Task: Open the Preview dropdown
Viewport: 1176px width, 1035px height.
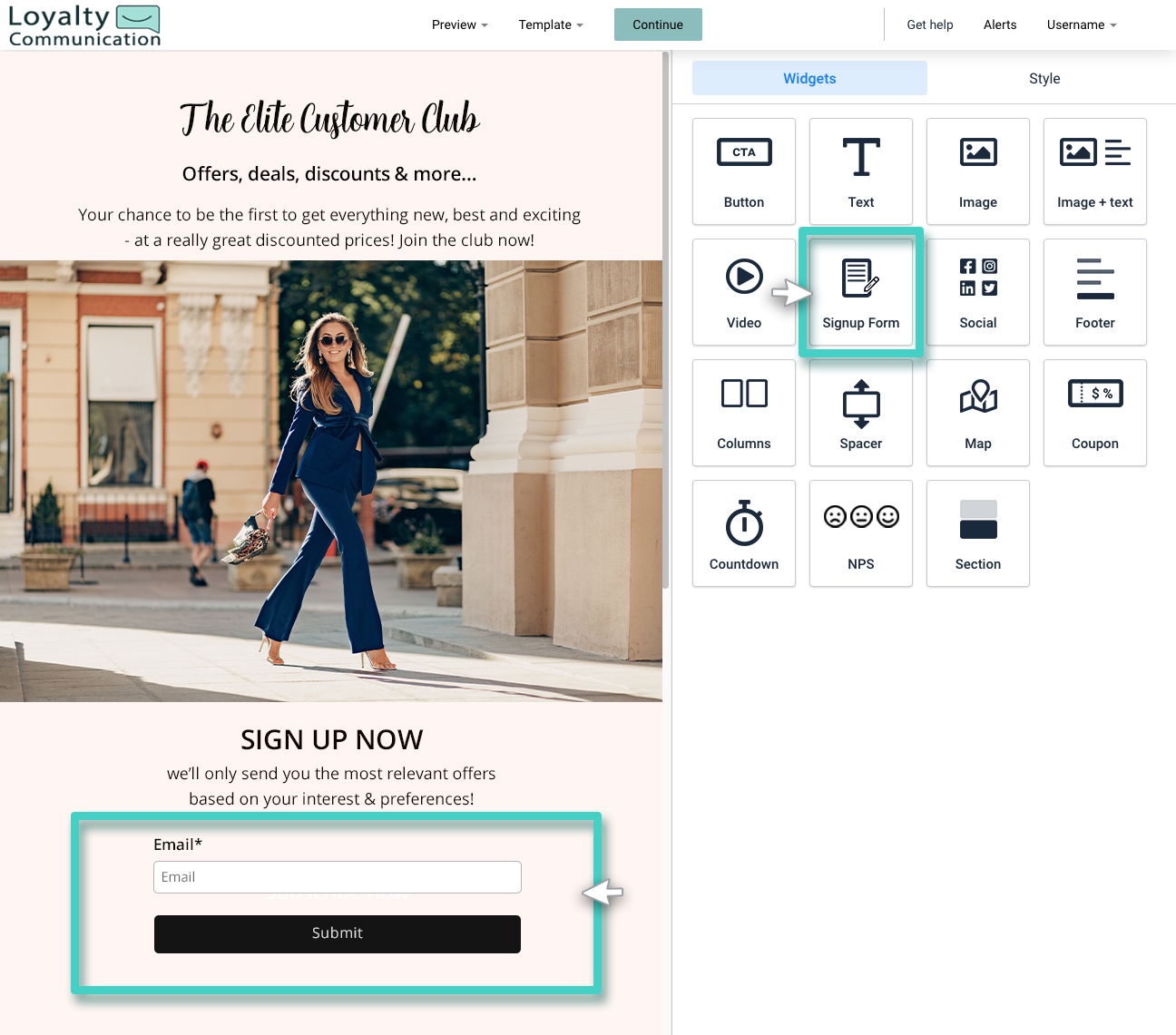Action: pyautogui.click(x=459, y=24)
